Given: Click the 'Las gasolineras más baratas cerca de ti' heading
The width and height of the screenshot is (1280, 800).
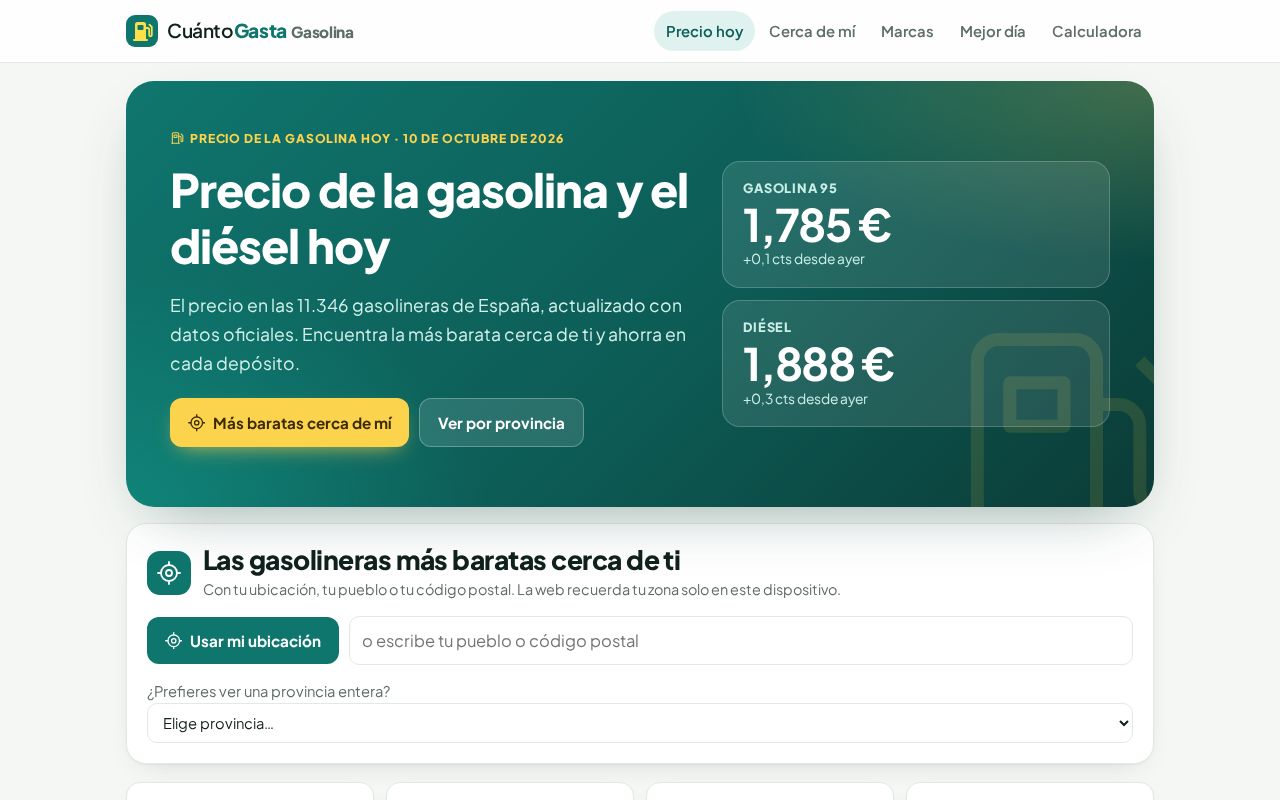Looking at the screenshot, I should coord(442,560).
